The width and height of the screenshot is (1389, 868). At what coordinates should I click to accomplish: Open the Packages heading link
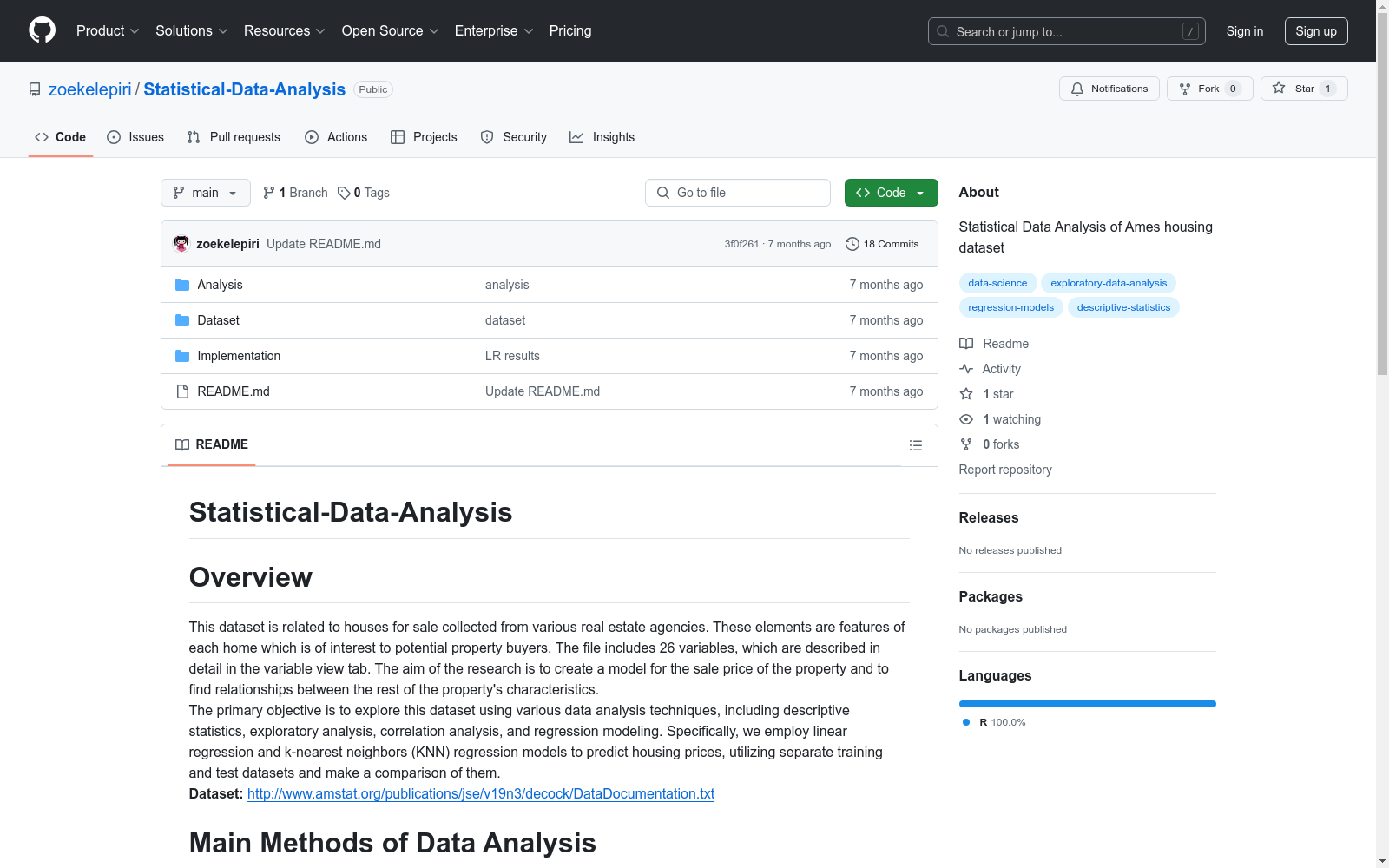991,596
